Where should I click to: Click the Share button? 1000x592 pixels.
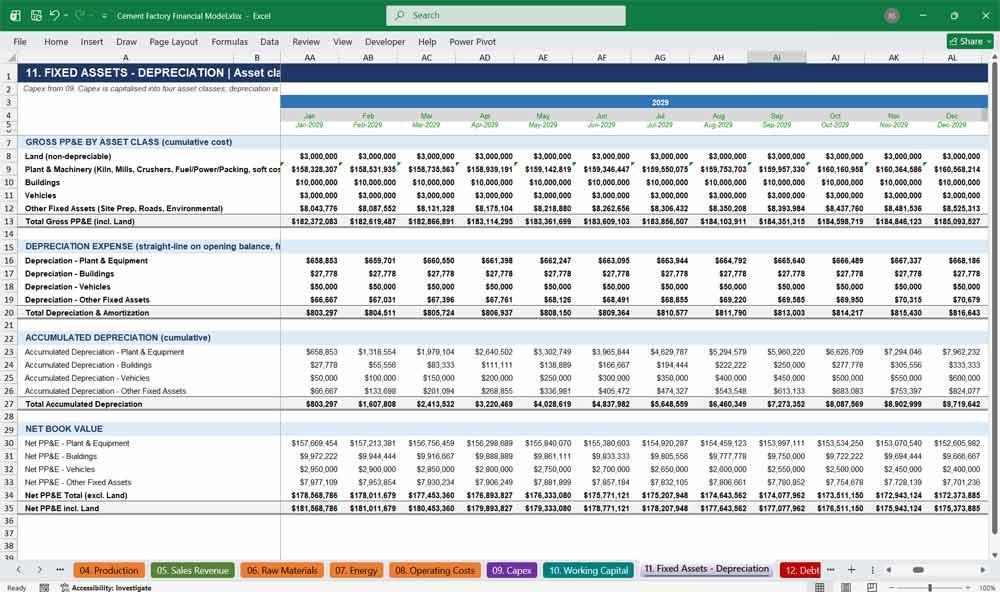(x=969, y=41)
